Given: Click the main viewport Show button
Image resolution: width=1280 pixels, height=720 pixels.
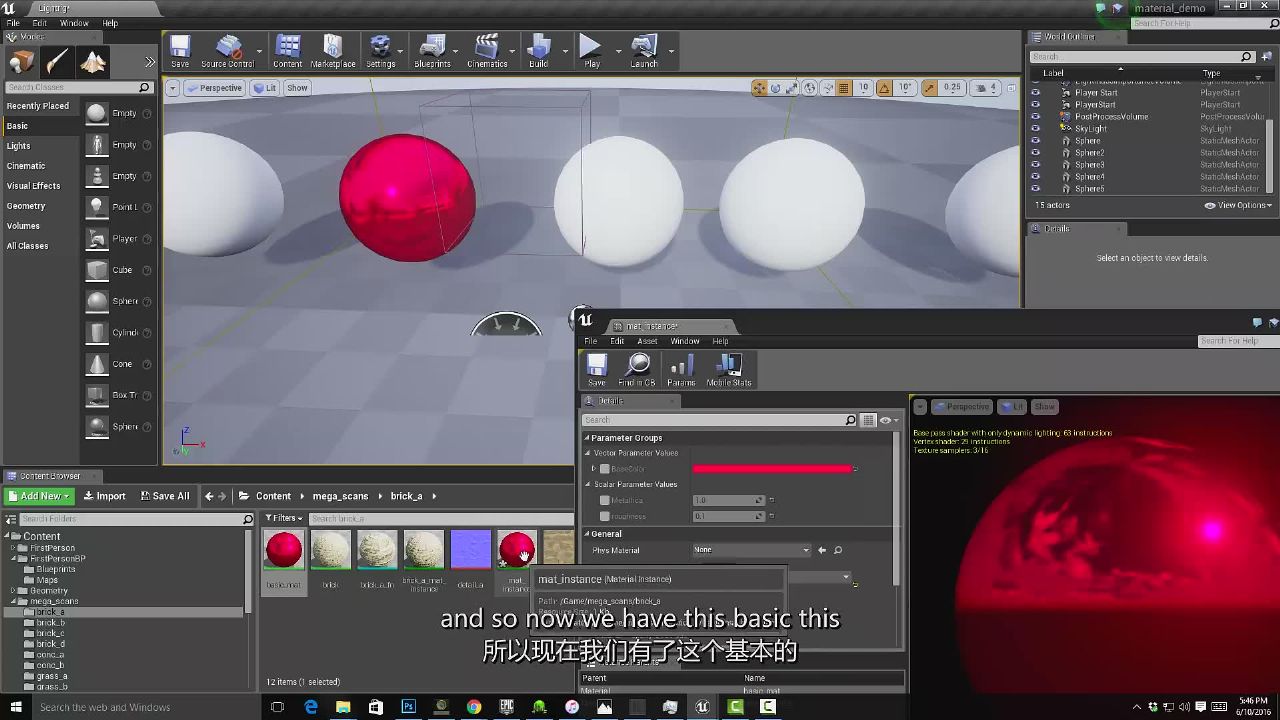Looking at the screenshot, I should point(298,88).
